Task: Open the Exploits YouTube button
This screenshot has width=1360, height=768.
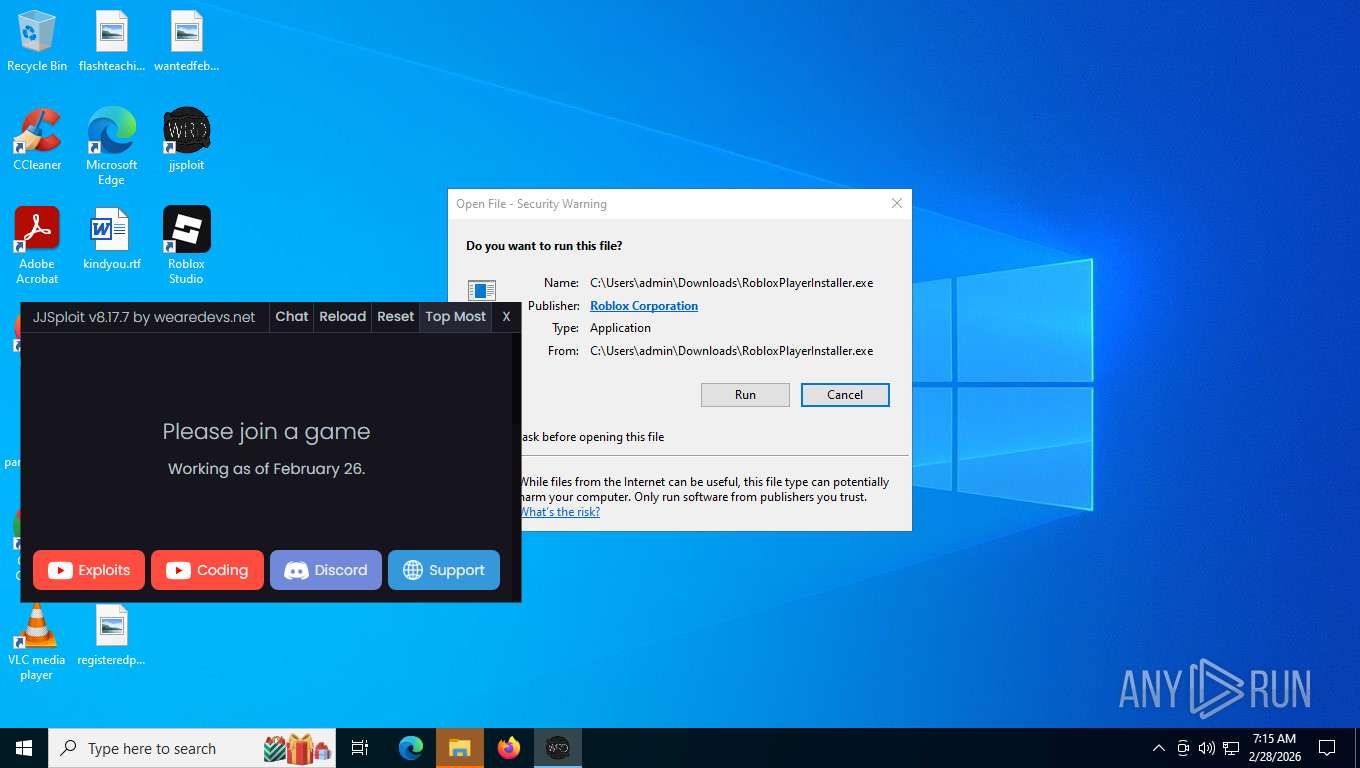Action: pos(89,570)
